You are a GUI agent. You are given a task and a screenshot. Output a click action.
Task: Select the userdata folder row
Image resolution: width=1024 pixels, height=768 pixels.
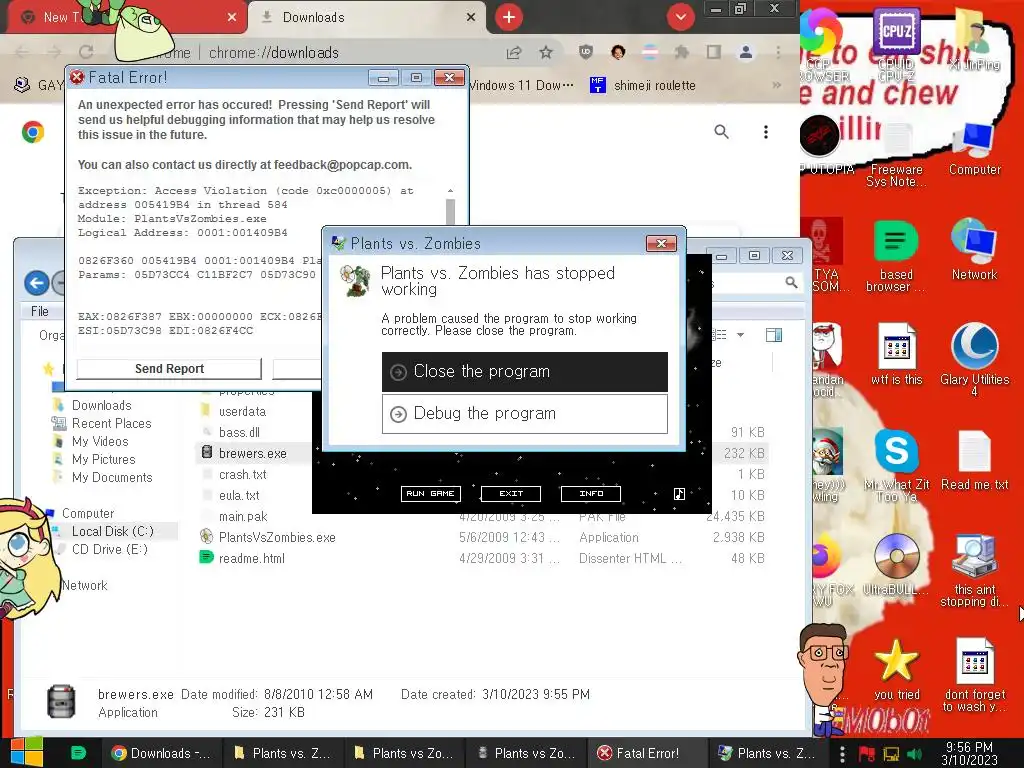[x=242, y=411]
